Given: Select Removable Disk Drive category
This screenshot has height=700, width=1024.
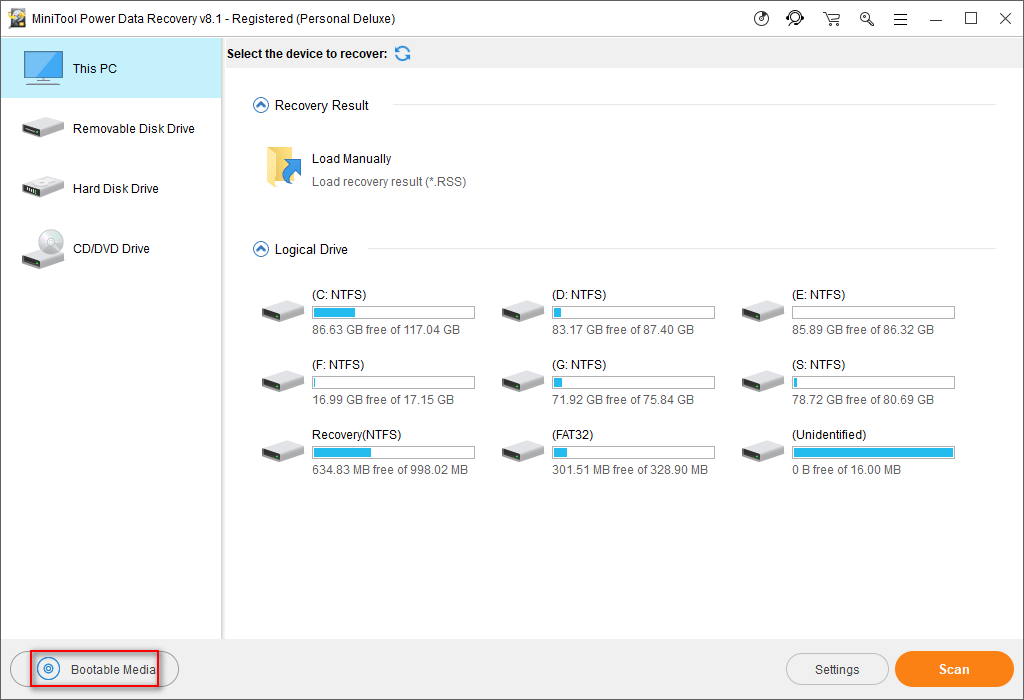Looking at the screenshot, I should (112, 128).
